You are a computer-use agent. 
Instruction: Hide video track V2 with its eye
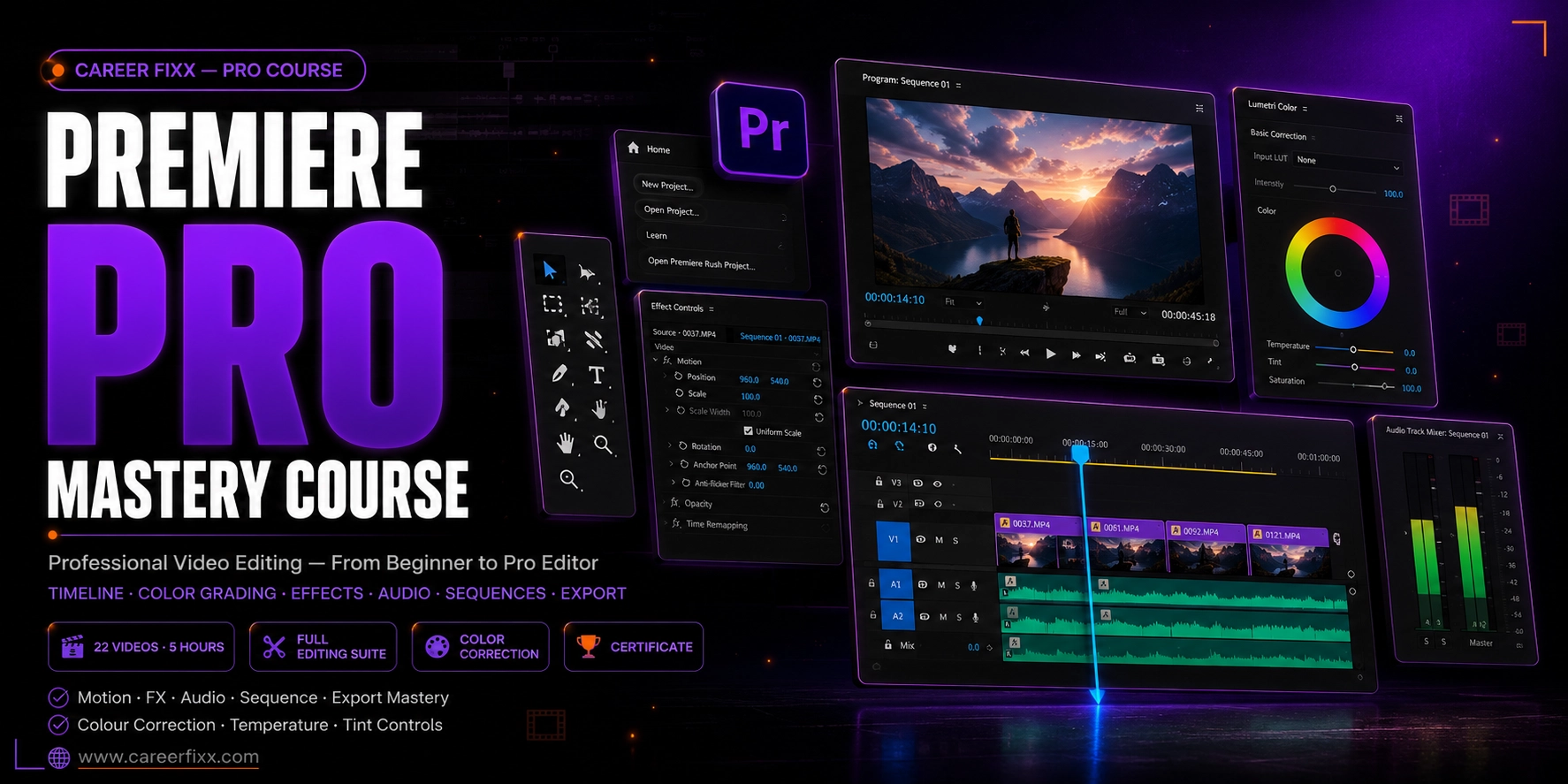coord(938,504)
